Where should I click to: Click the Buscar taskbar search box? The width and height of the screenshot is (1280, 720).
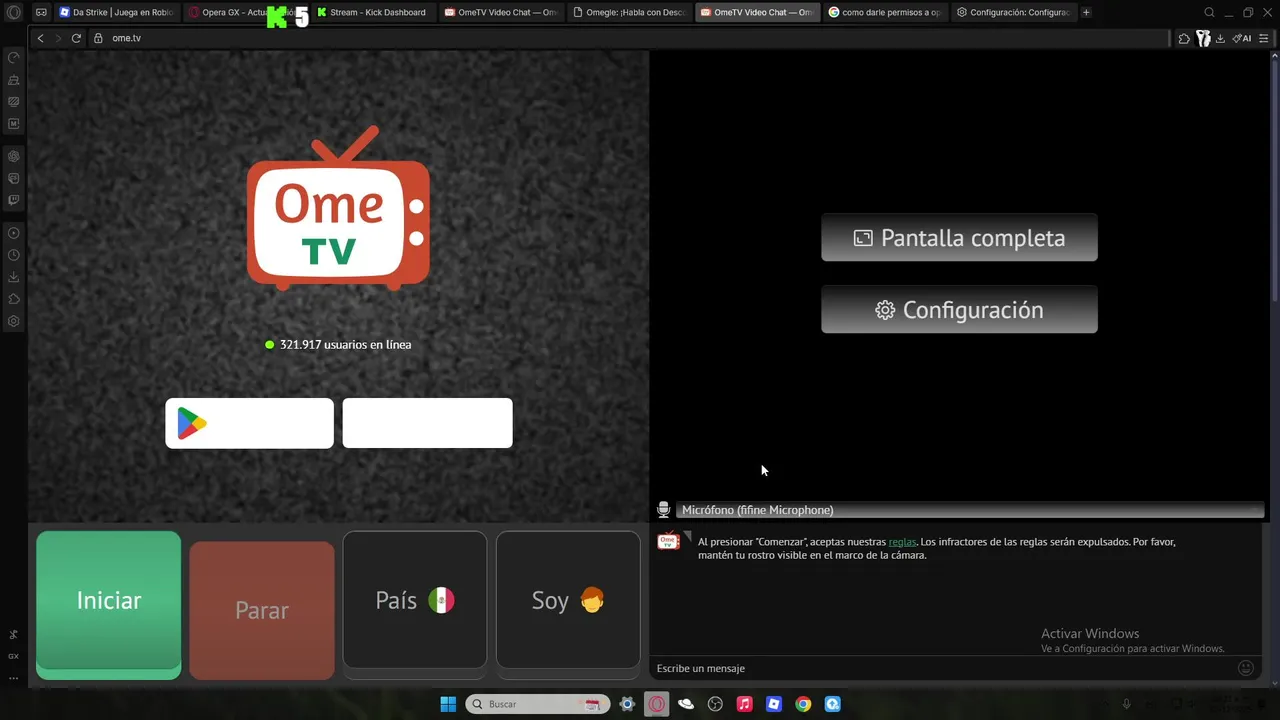point(538,704)
